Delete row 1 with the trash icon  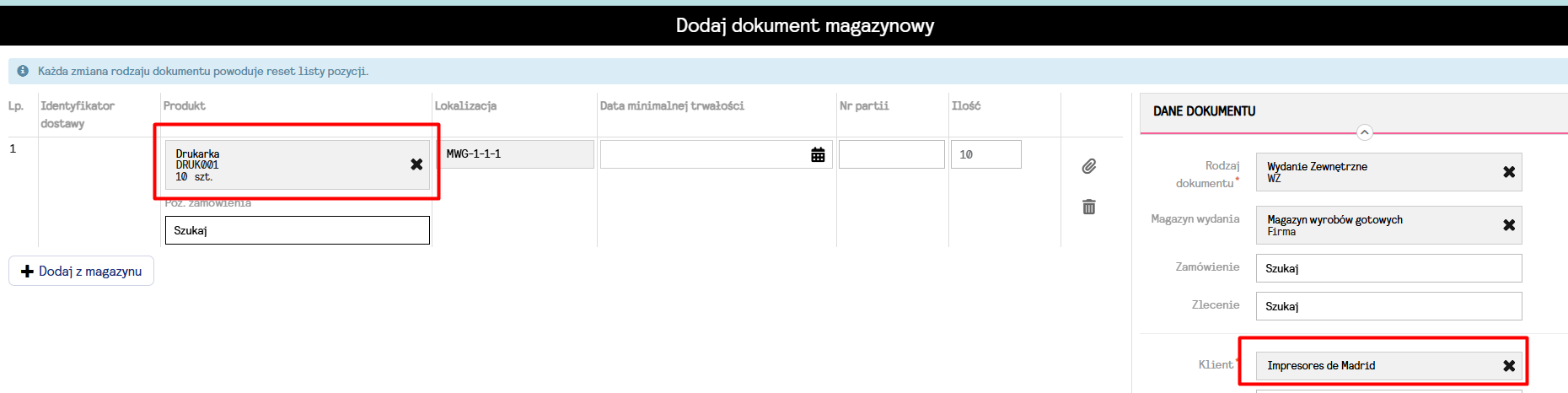[x=1089, y=207]
